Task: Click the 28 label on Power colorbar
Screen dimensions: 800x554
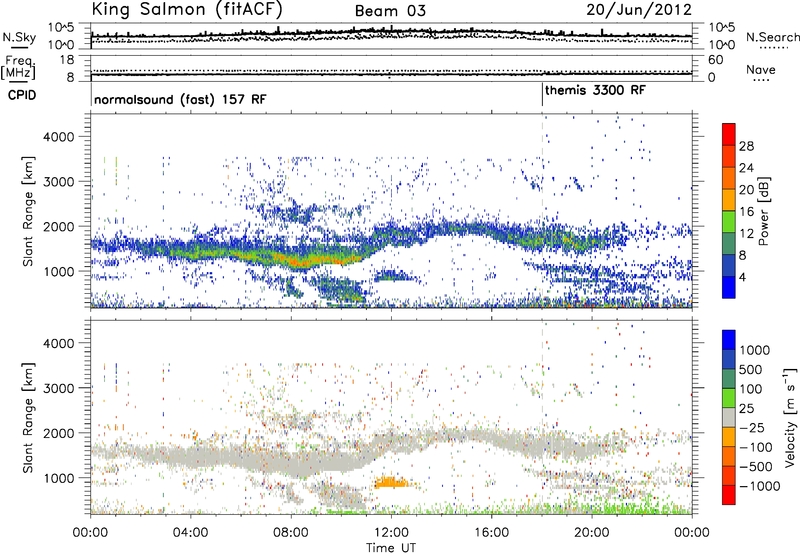Action: pos(746,146)
